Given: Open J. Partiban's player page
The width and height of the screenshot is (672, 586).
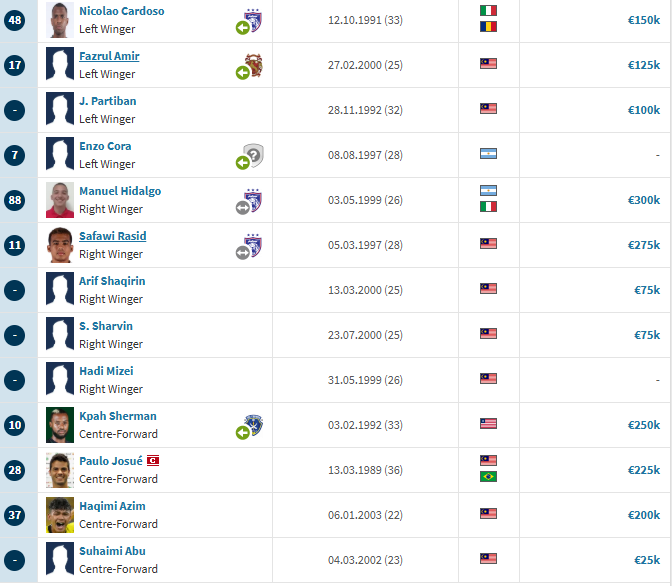Looking at the screenshot, I should [108, 101].
